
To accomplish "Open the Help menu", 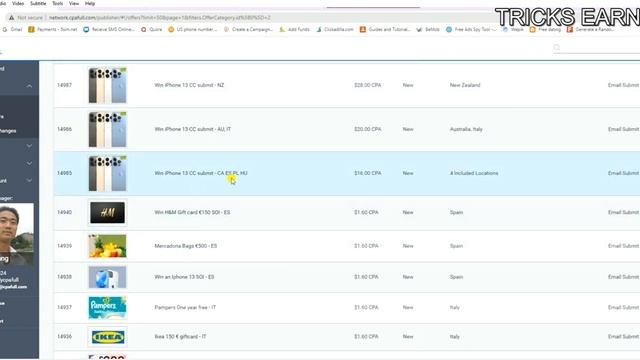I will click(x=90, y=3).
